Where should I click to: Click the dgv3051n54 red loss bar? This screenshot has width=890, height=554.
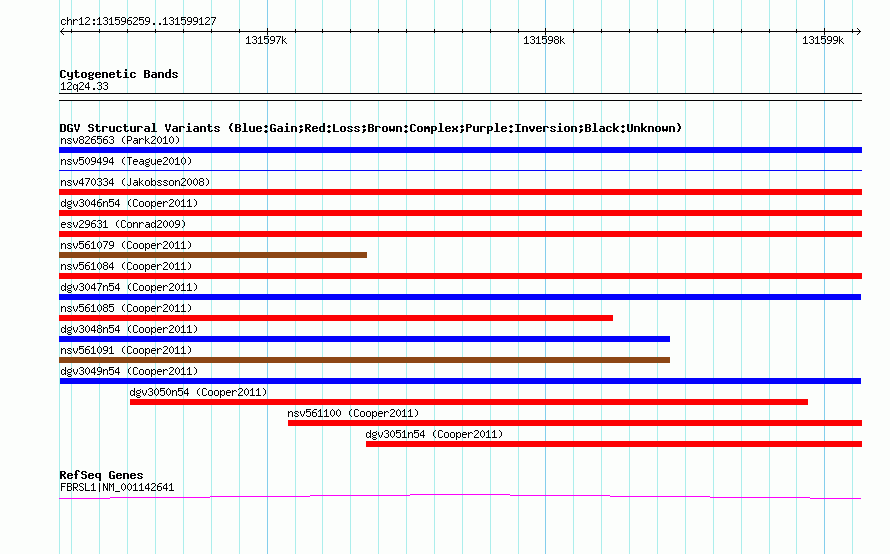pos(614,444)
